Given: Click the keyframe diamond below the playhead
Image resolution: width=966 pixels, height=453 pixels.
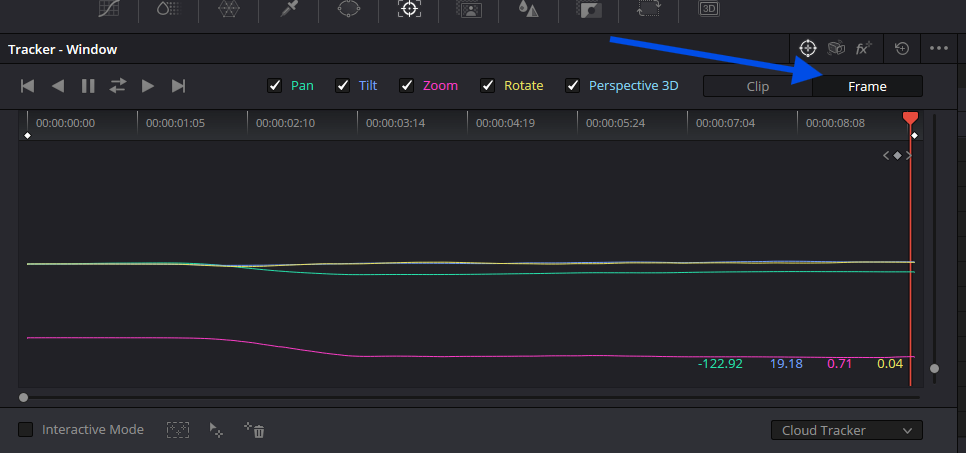Looking at the screenshot, I should (x=914, y=136).
